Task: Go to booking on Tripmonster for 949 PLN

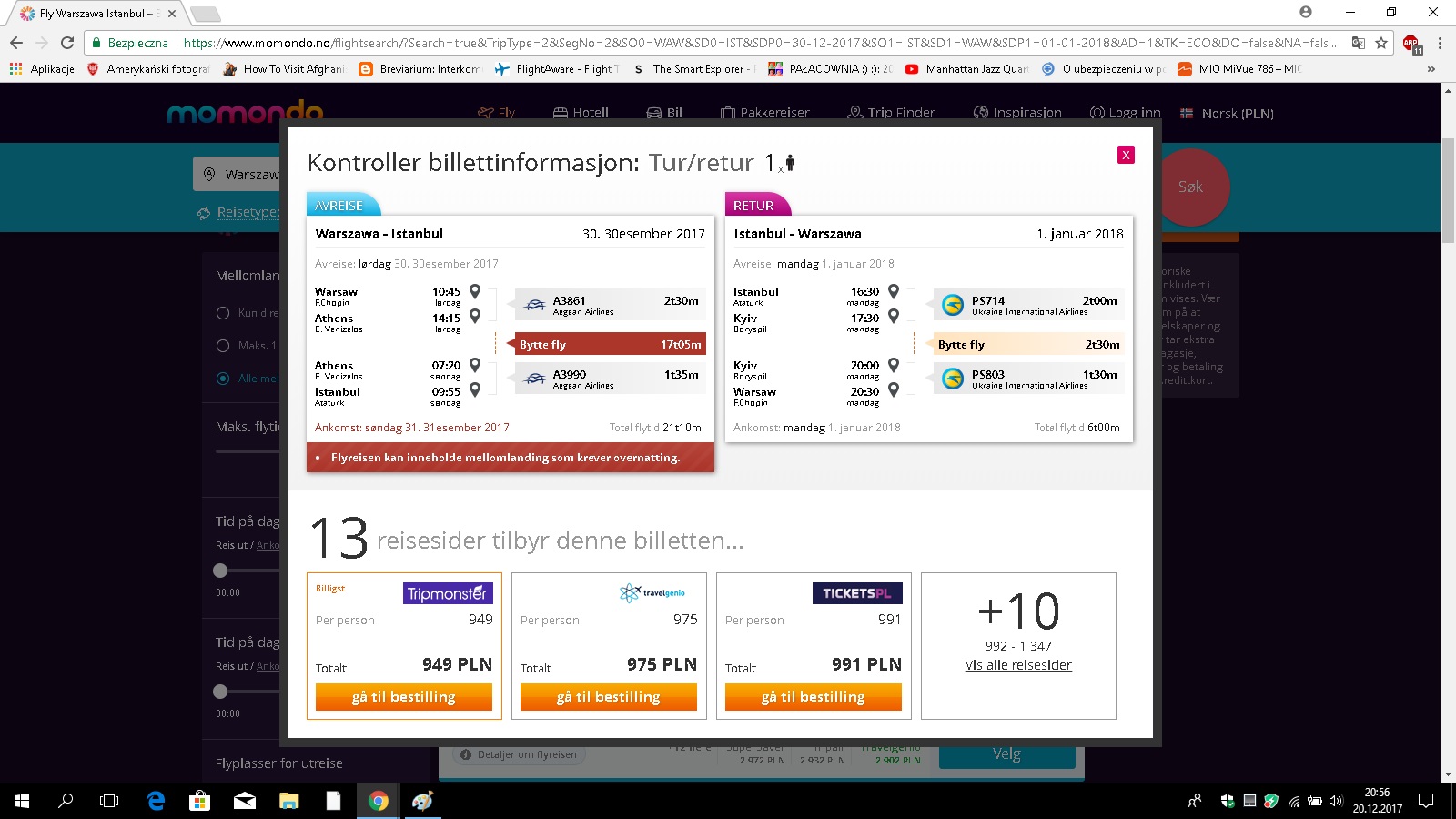Action: pyautogui.click(x=404, y=697)
